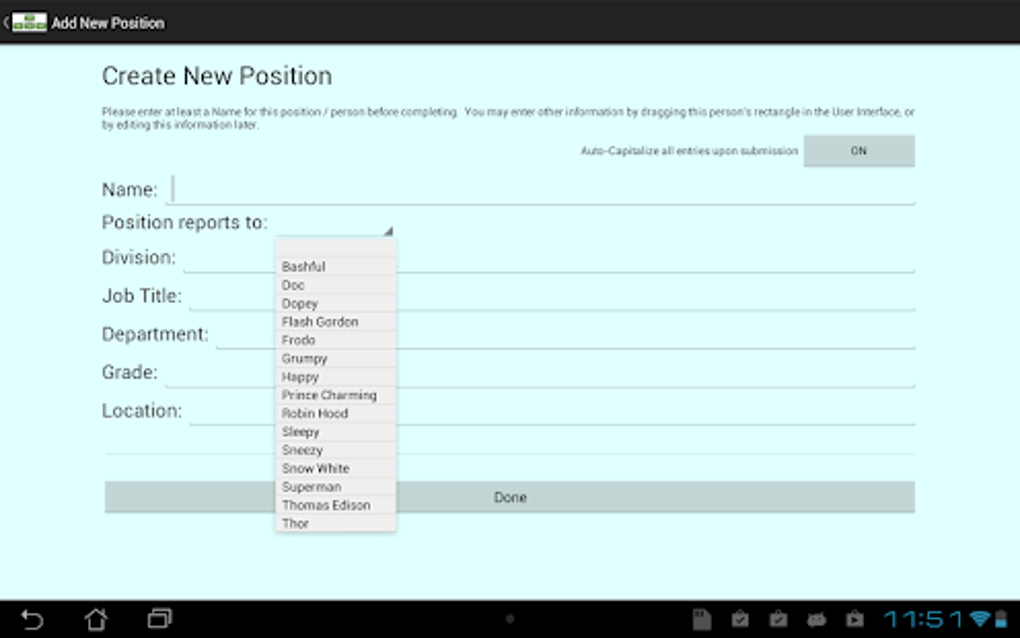Tap the Android robot notification icon
The height and width of the screenshot is (638, 1020).
point(817,619)
